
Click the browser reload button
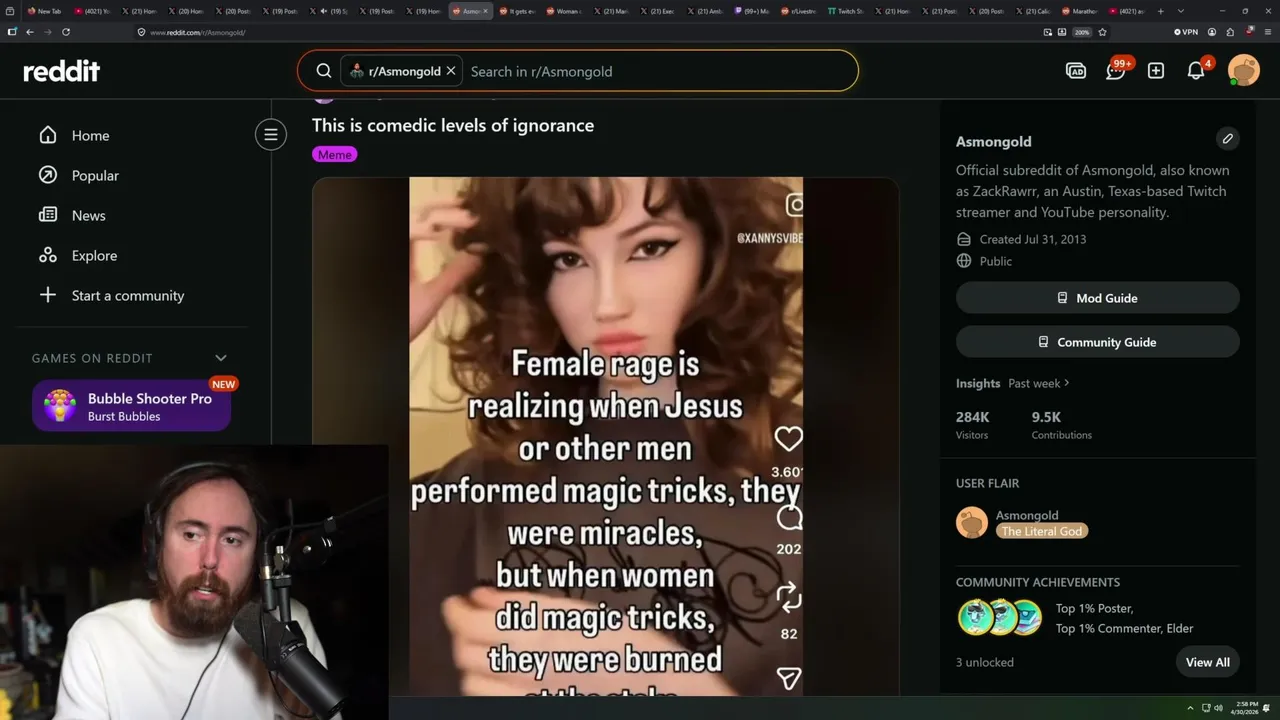pyautogui.click(x=66, y=32)
